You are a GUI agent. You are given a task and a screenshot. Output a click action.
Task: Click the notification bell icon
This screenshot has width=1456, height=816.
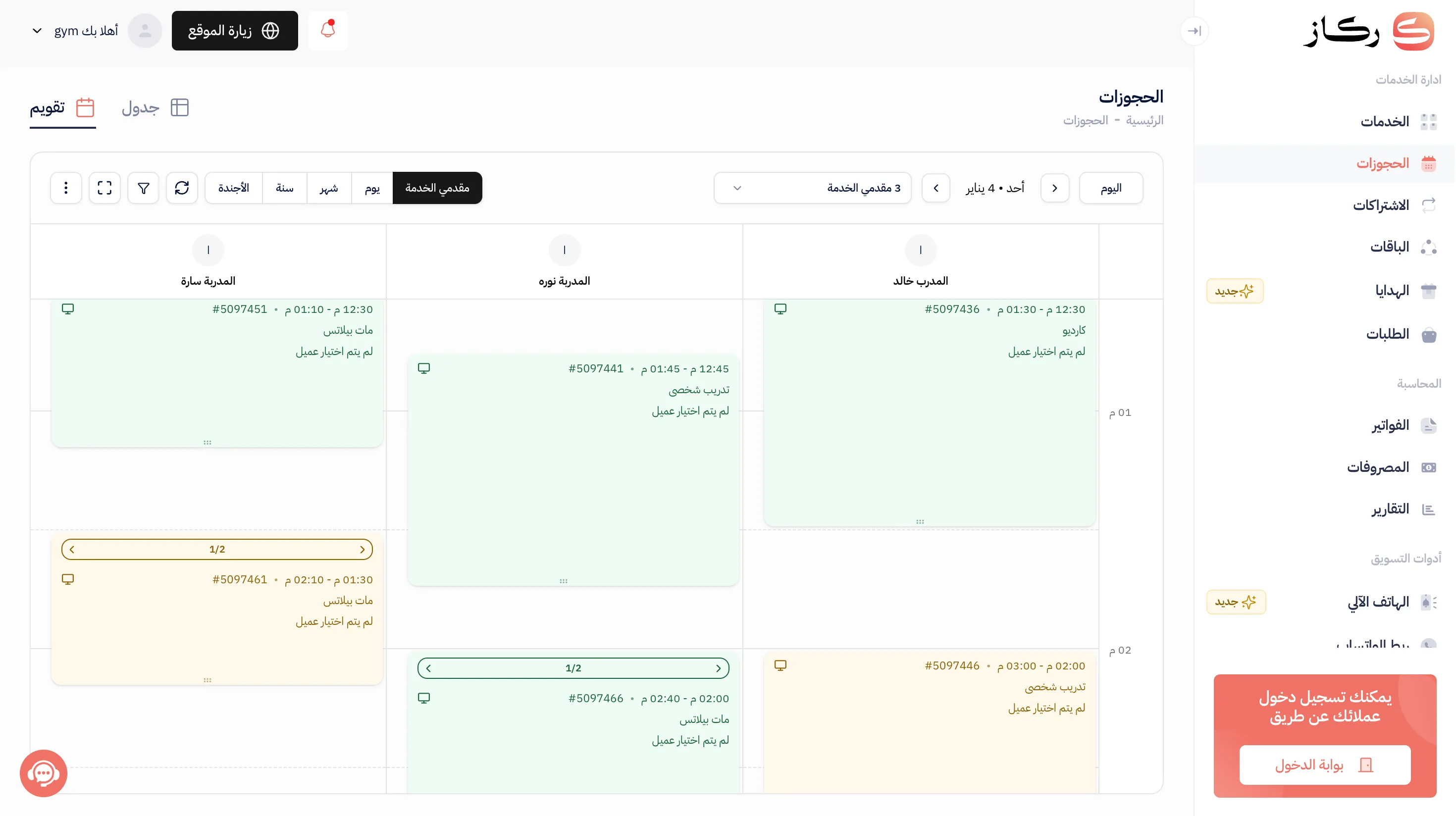[328, 31]
